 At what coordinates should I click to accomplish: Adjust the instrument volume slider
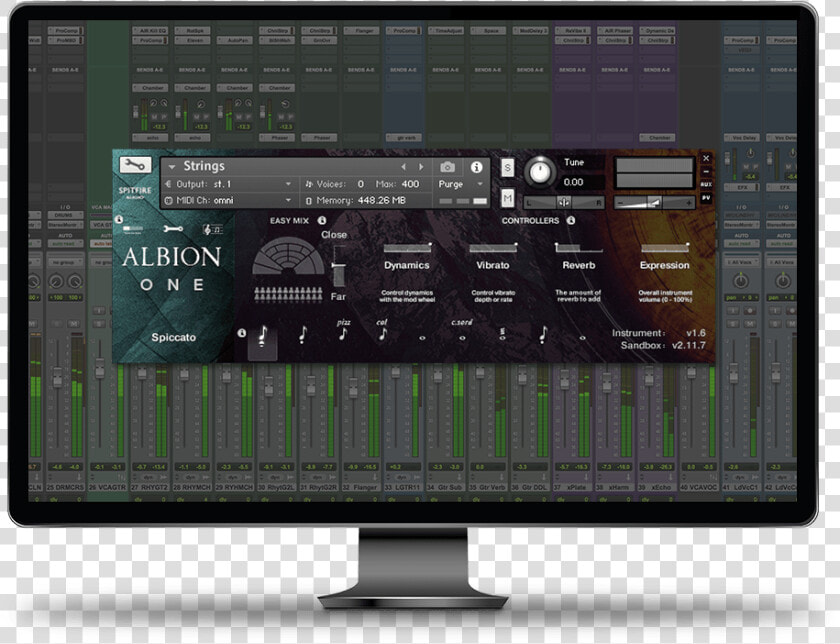[x=654, y=203]
